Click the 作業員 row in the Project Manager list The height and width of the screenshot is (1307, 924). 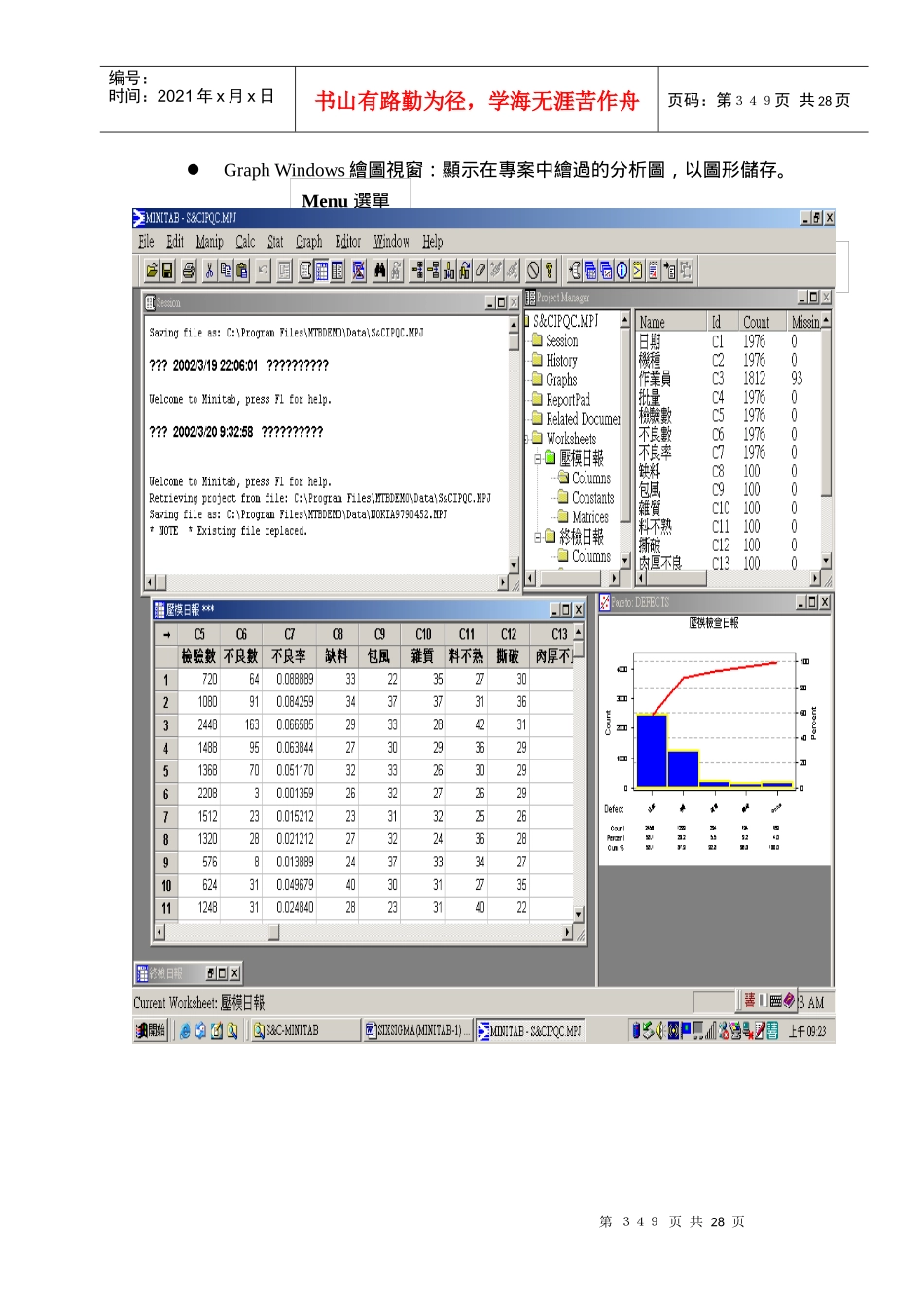(x=655, y=378)
